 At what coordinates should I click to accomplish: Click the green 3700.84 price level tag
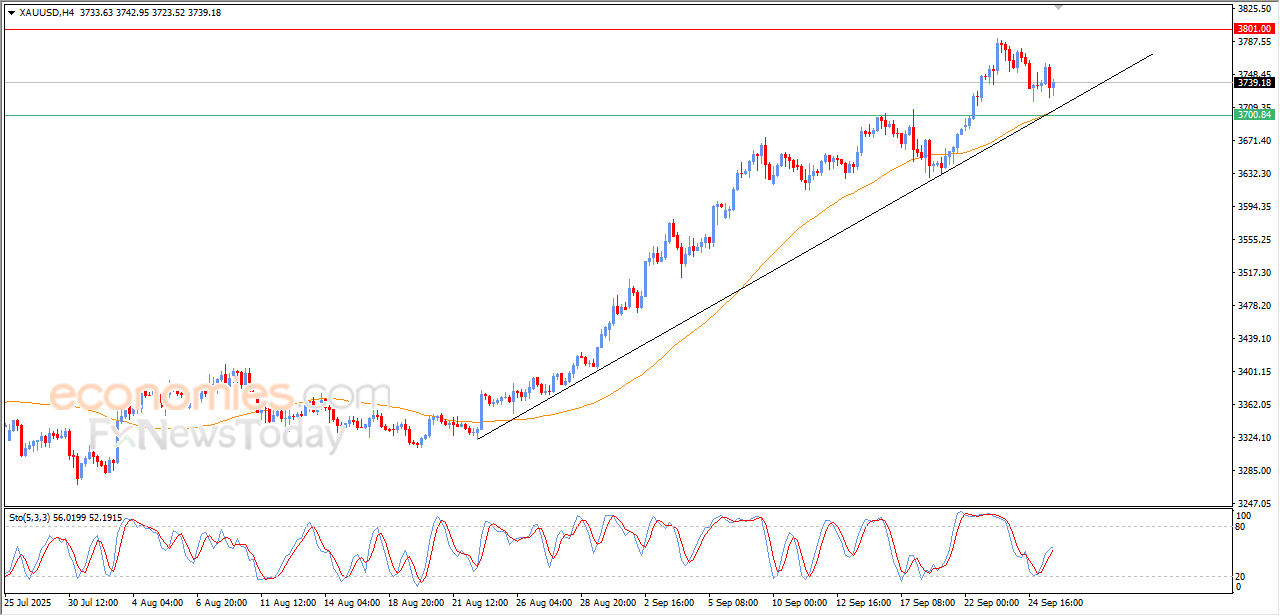1254,115
